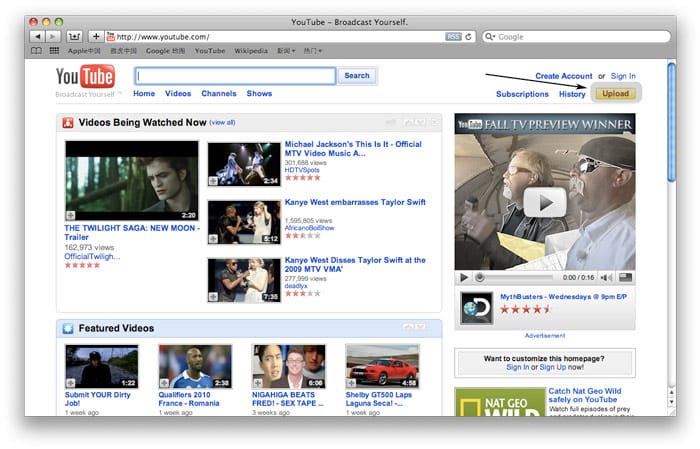This screenshot has height=449, width=700.
Task: Open the Wikipedia bookmark
Action: pyautogui.click(x=251, y=51)
